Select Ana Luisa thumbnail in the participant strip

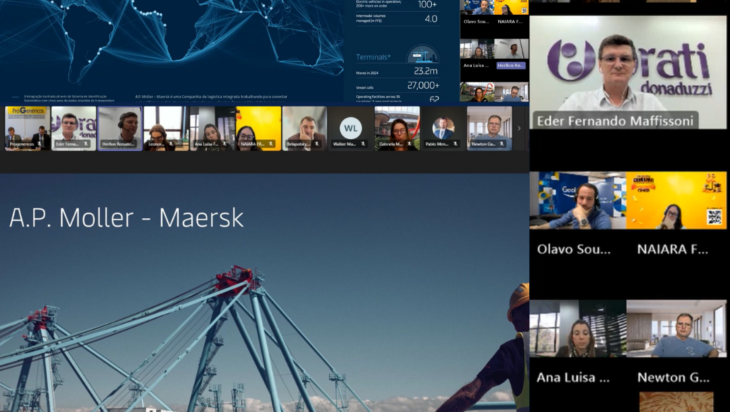(x=212, y=128)
